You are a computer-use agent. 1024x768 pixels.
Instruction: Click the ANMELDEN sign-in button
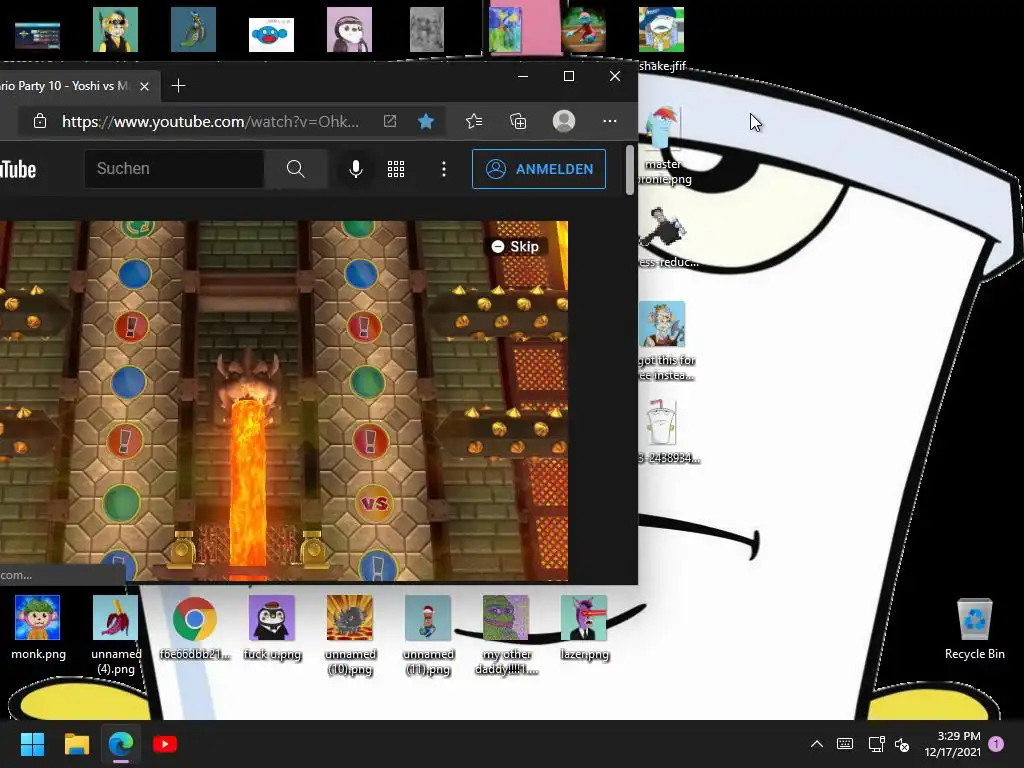pos(539,169)
